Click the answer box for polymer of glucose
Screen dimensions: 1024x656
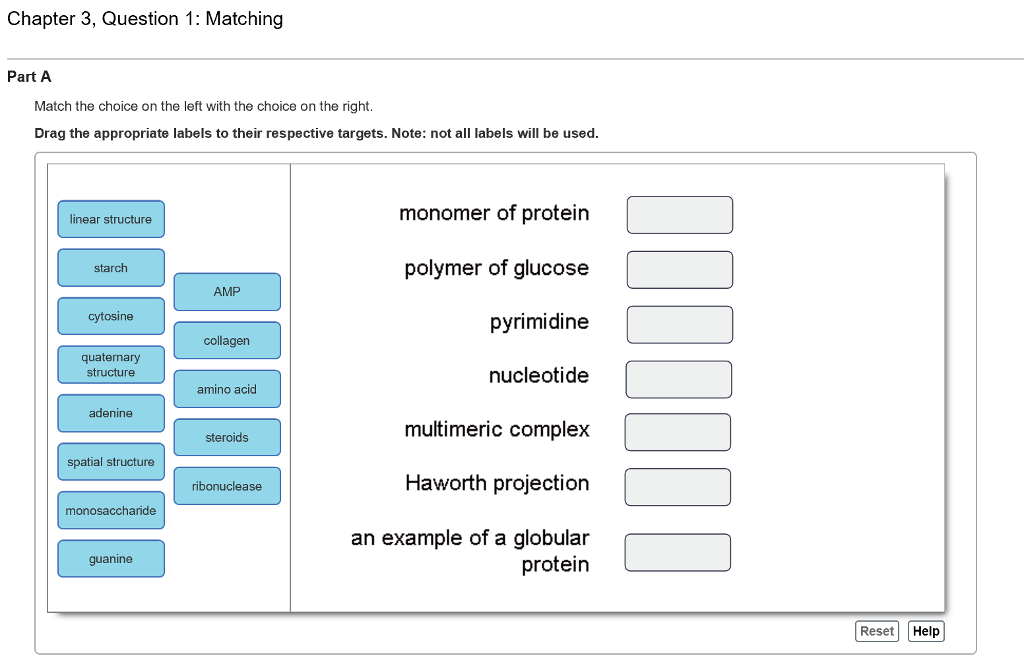point(680,269)
